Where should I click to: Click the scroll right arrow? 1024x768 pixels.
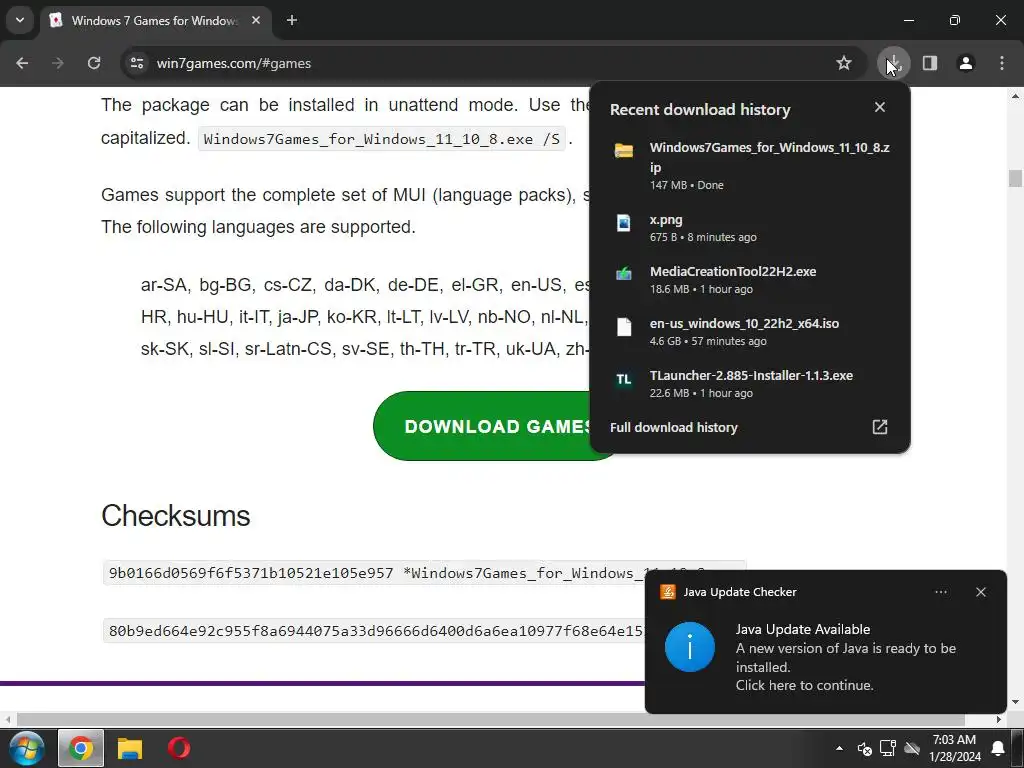click(x=999, y=720)
